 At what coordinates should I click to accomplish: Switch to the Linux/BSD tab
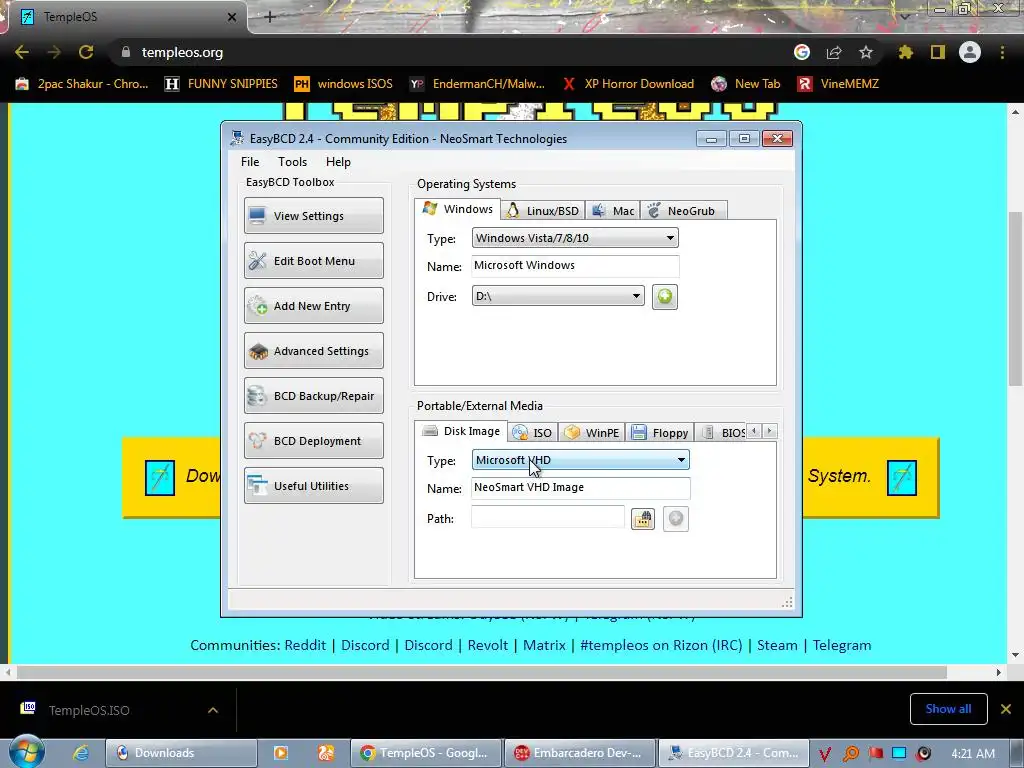pyautogui.click(x=543, y=210)
